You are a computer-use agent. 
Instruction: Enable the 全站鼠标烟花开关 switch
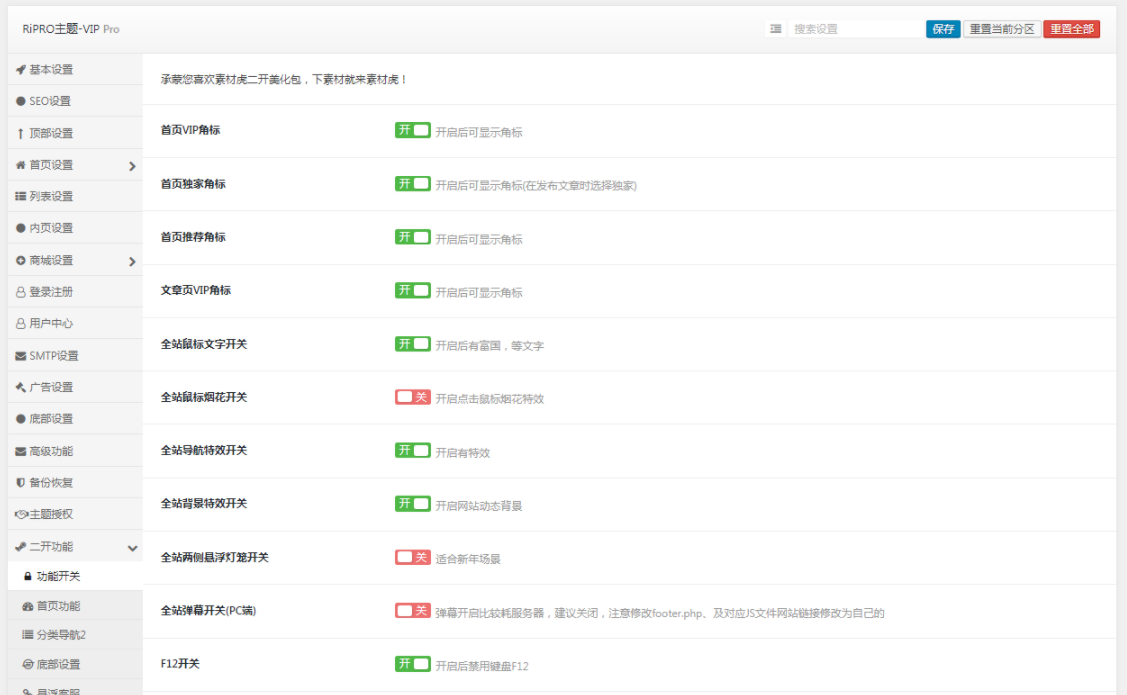pyautogui.click(x=412, y=397)
